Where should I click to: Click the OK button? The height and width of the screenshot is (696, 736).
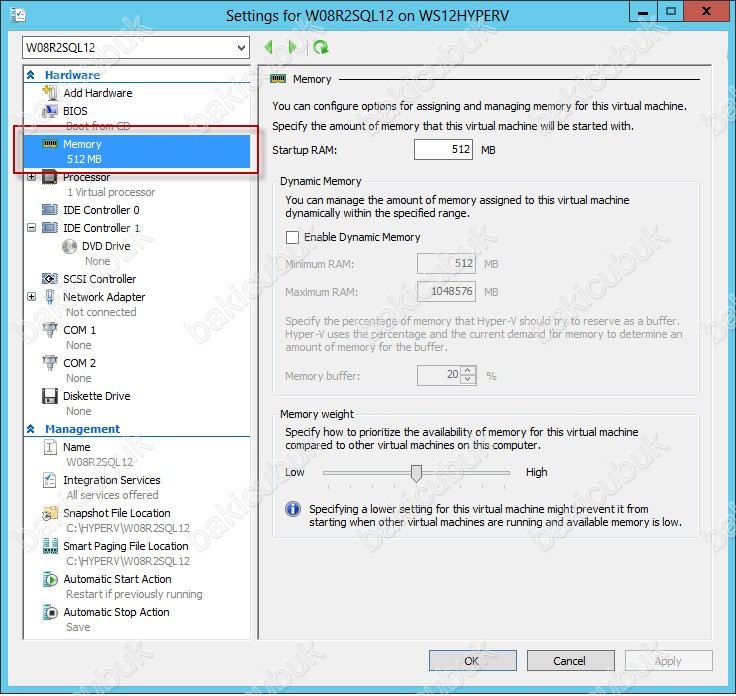473,661
